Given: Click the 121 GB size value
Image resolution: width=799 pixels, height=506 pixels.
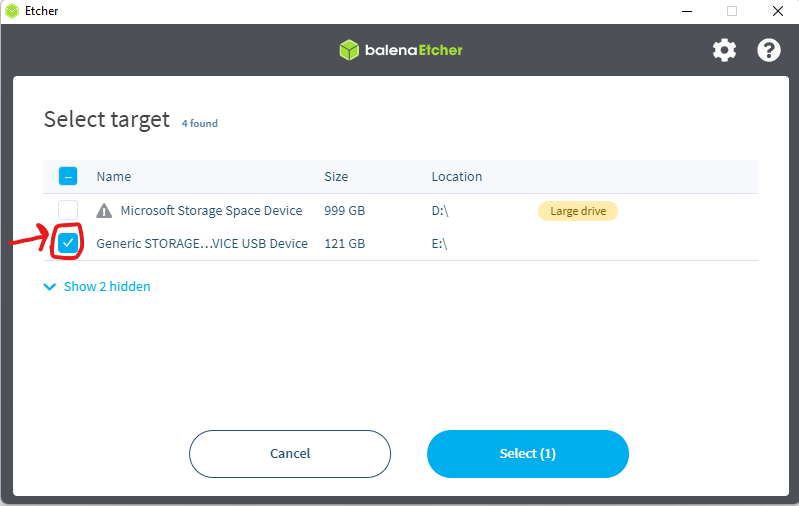Looking at the screenshot, I should pyautogui.click(x=344, y=244).
